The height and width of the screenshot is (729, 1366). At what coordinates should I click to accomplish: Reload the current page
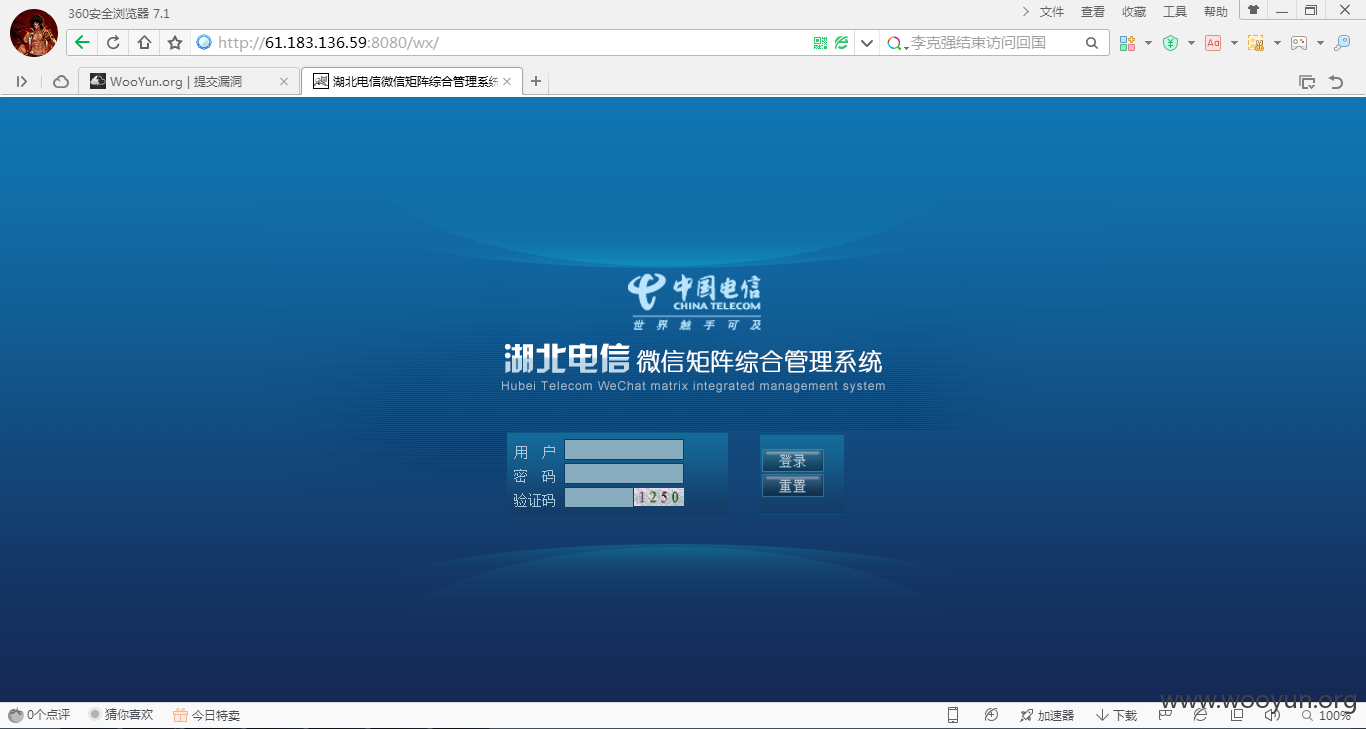[x=113, y=43]
